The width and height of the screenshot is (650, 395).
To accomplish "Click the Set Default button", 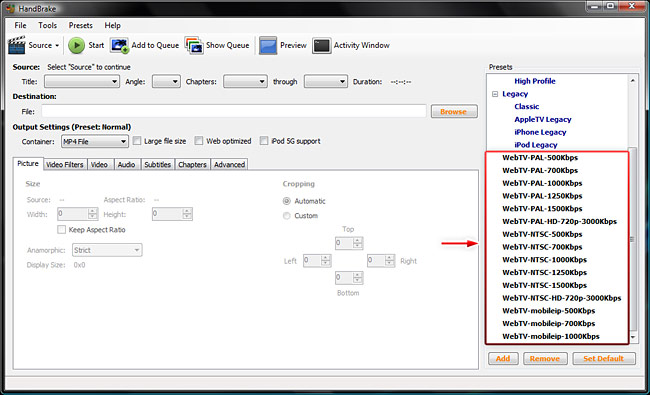I will [604, 359].
